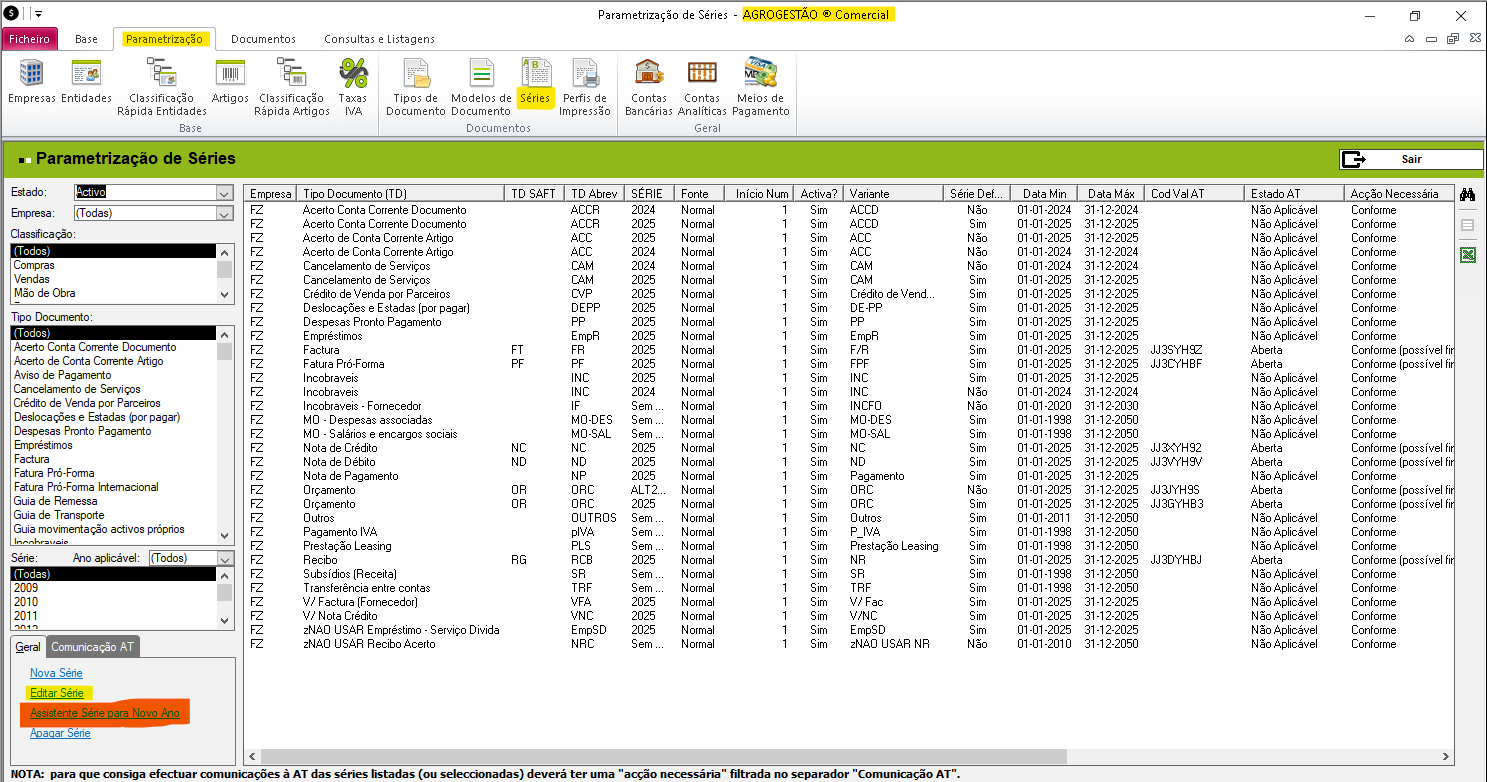Switch to the Documentos ribbon tab
The image size is (1487, 782).
(x=263, y=39)
